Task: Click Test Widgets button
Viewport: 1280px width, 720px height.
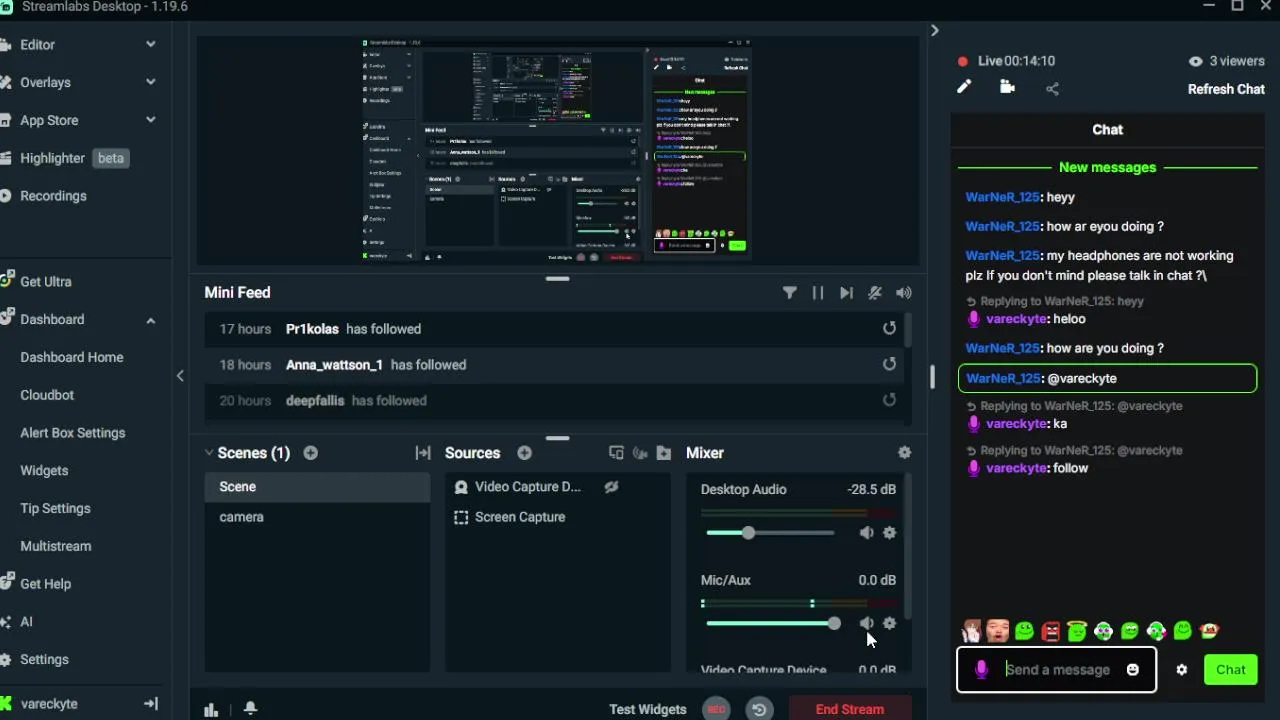Action: (x=648, y=710)
